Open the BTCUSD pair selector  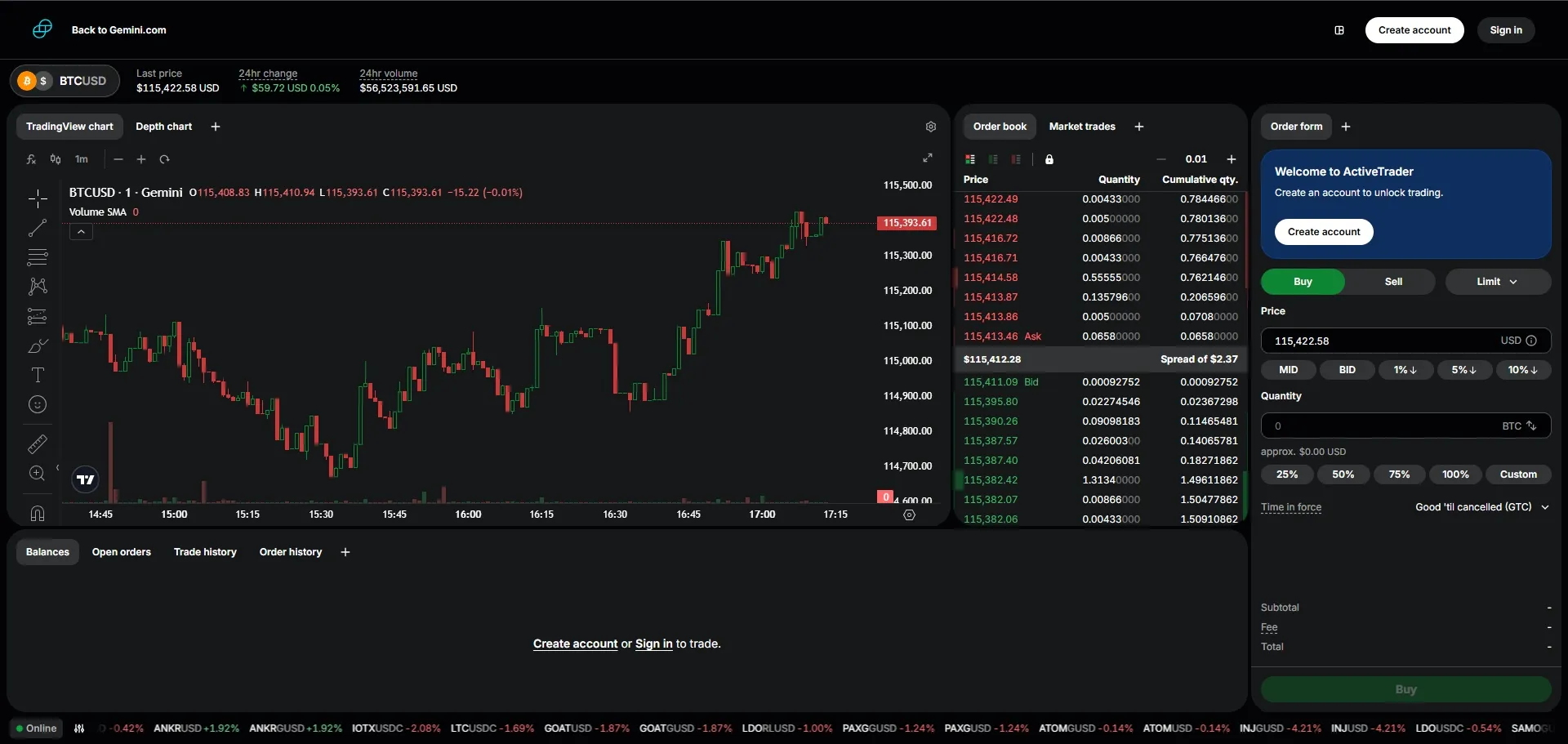tap(65, 81)
